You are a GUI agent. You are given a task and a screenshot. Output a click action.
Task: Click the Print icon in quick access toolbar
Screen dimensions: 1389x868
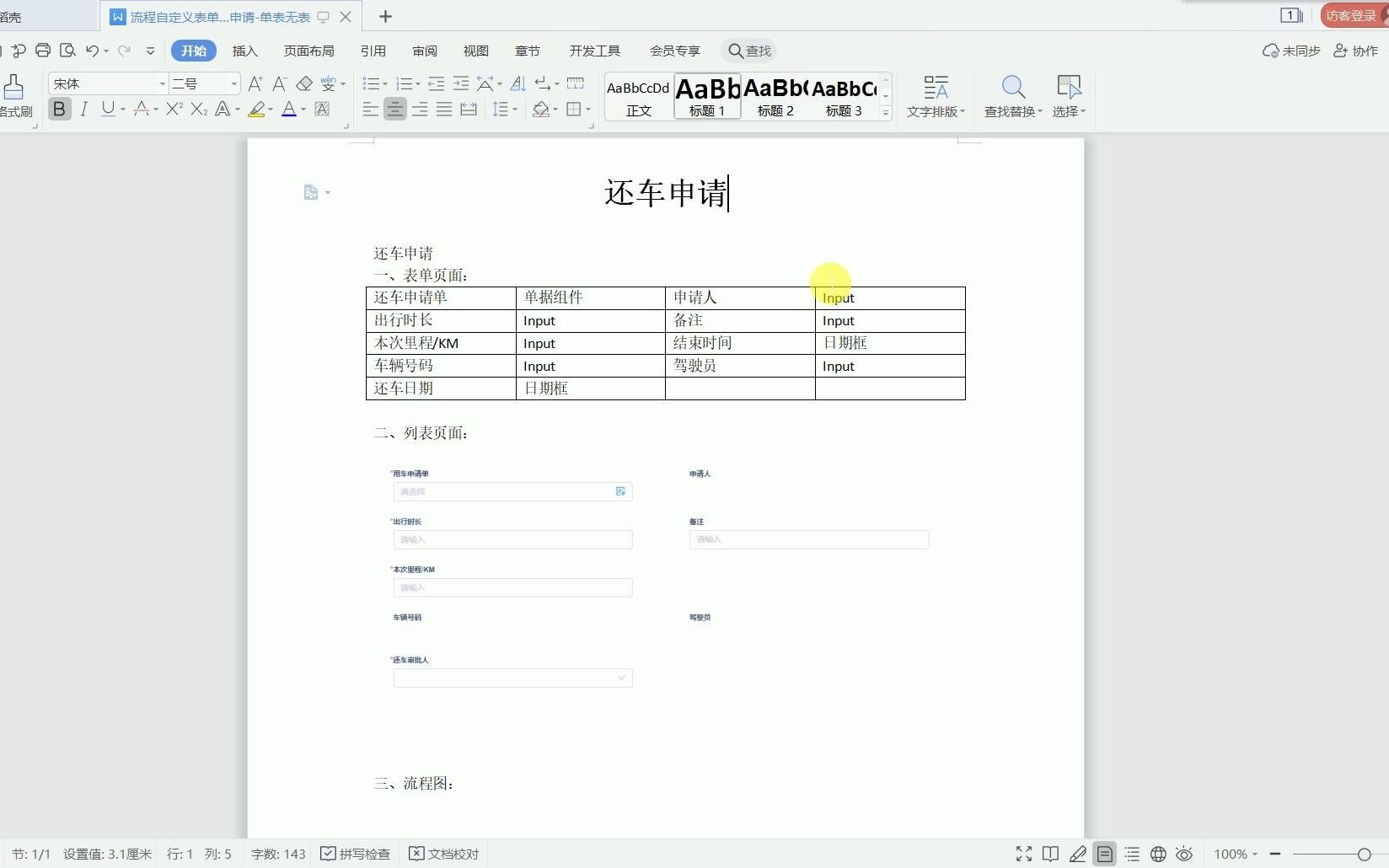43,51
